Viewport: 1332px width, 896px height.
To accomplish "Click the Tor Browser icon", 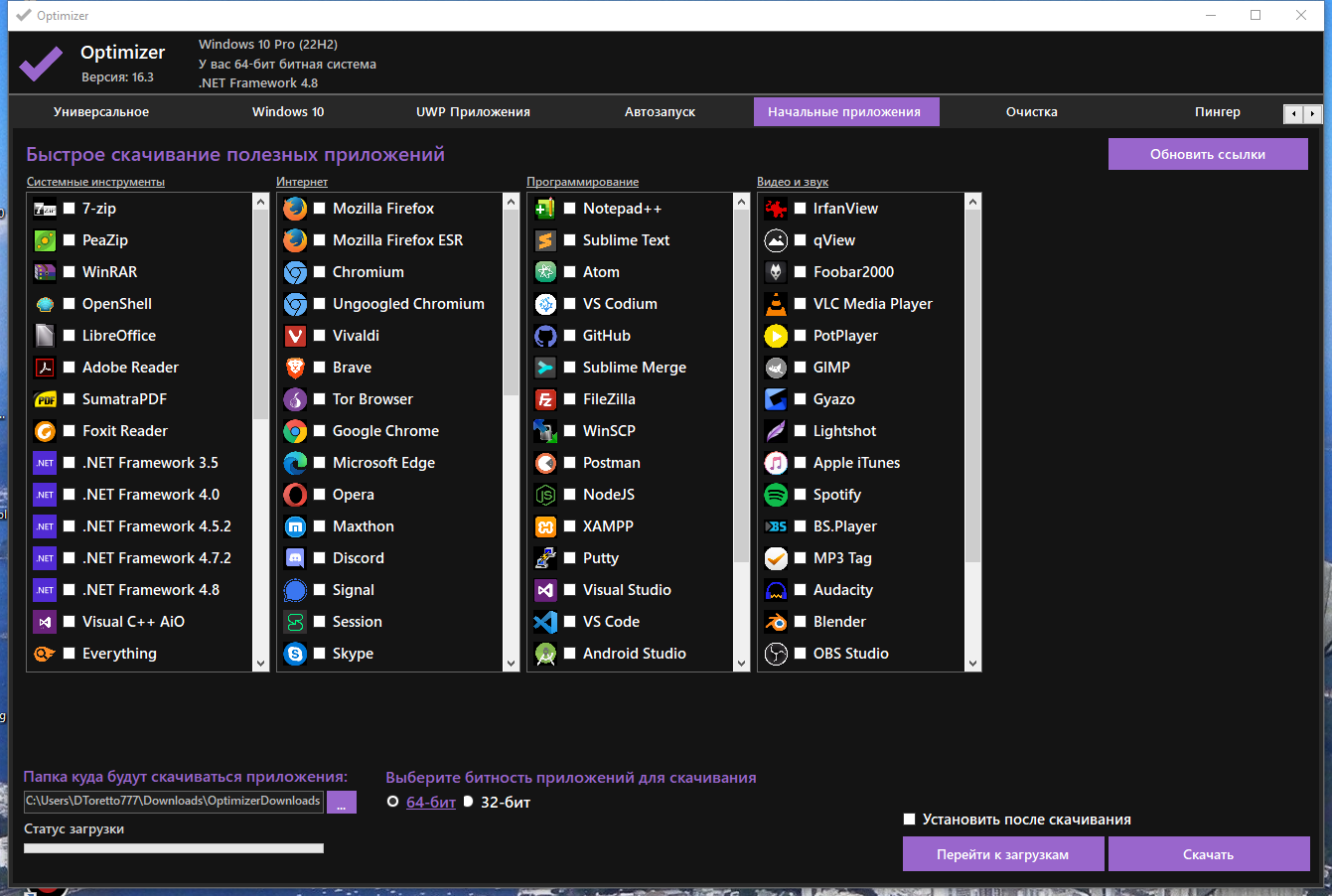I will (x=295, y=399).
